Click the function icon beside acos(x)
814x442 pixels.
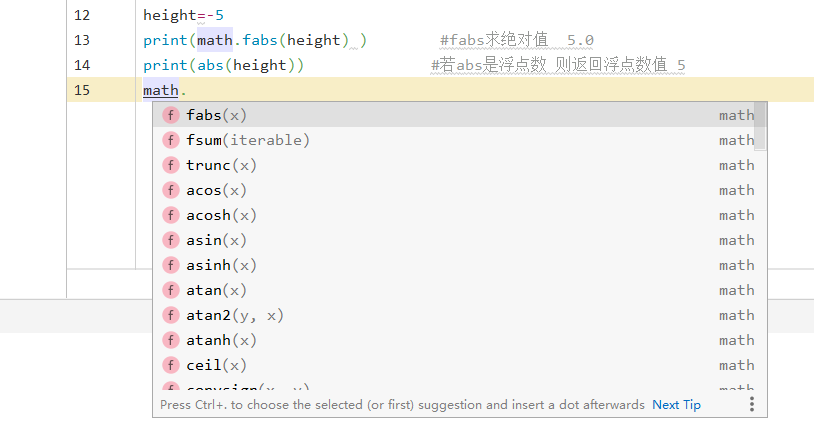(x=171, y=190)
